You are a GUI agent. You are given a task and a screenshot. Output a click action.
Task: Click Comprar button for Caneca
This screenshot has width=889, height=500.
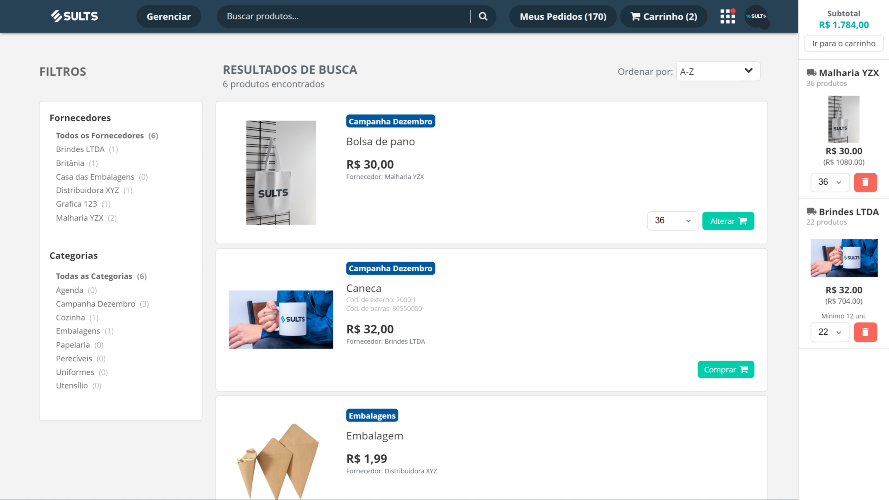pyautogui.click(x=726, y=370)
